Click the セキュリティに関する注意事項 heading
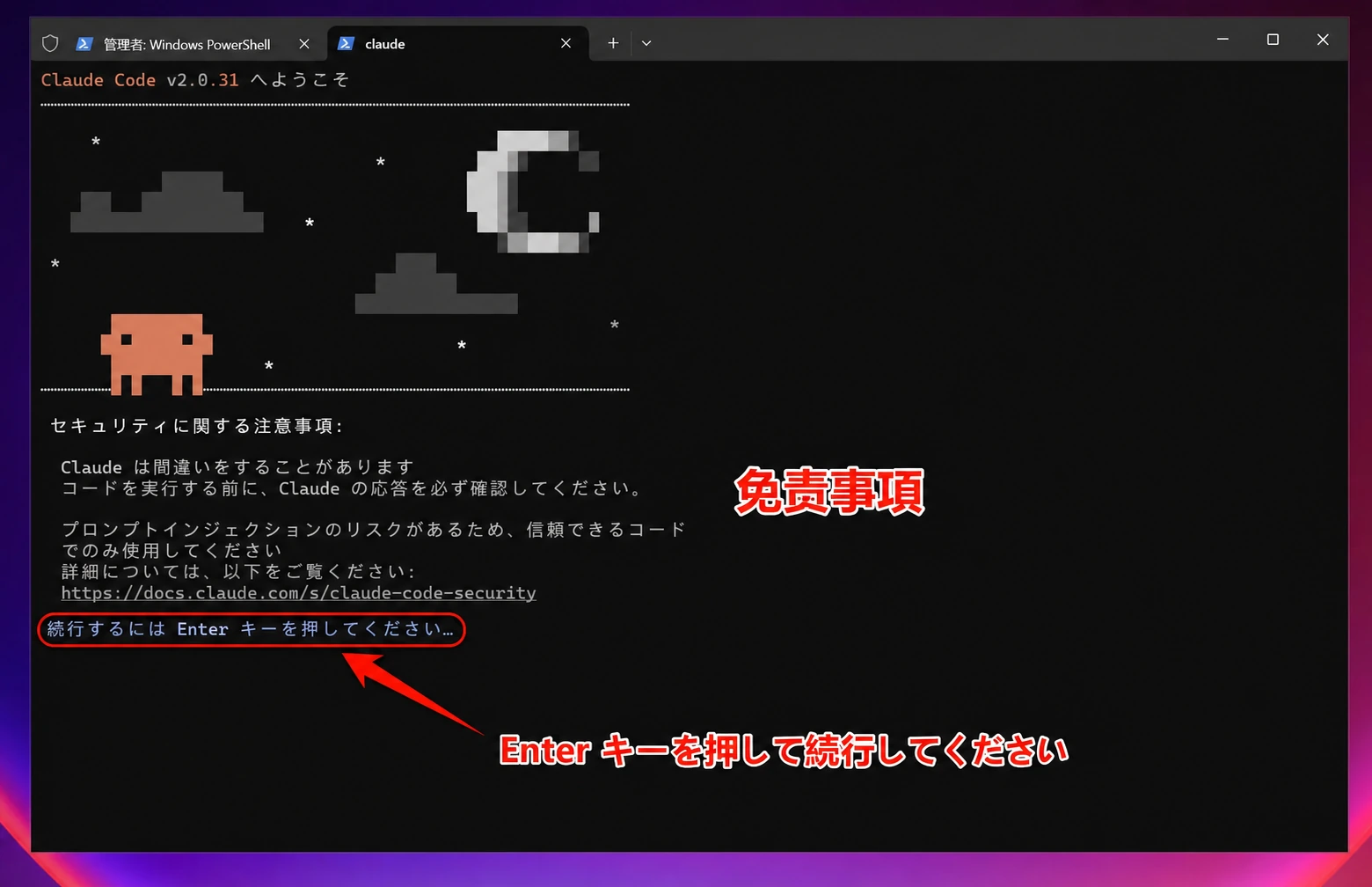The width and height of the screenshot is (1372, 887). 196,426
